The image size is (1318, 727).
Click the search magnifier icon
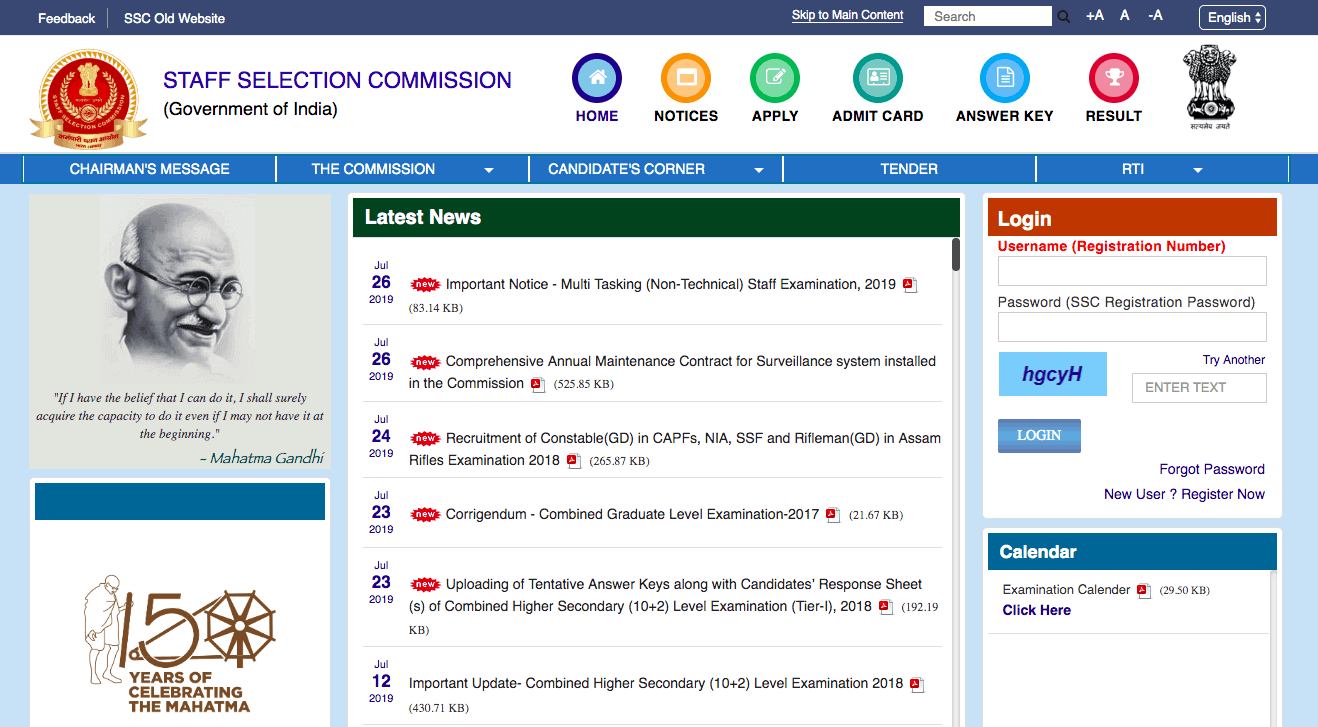(1064, 17)
